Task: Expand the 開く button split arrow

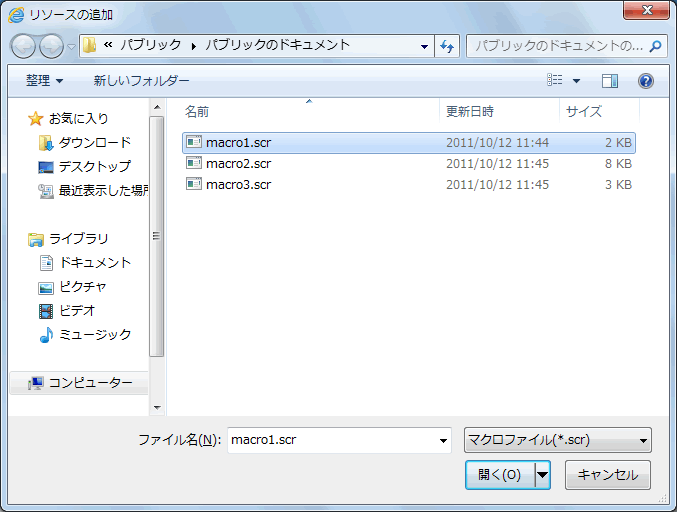Action: pyautogui.click(x=543, y=475)
